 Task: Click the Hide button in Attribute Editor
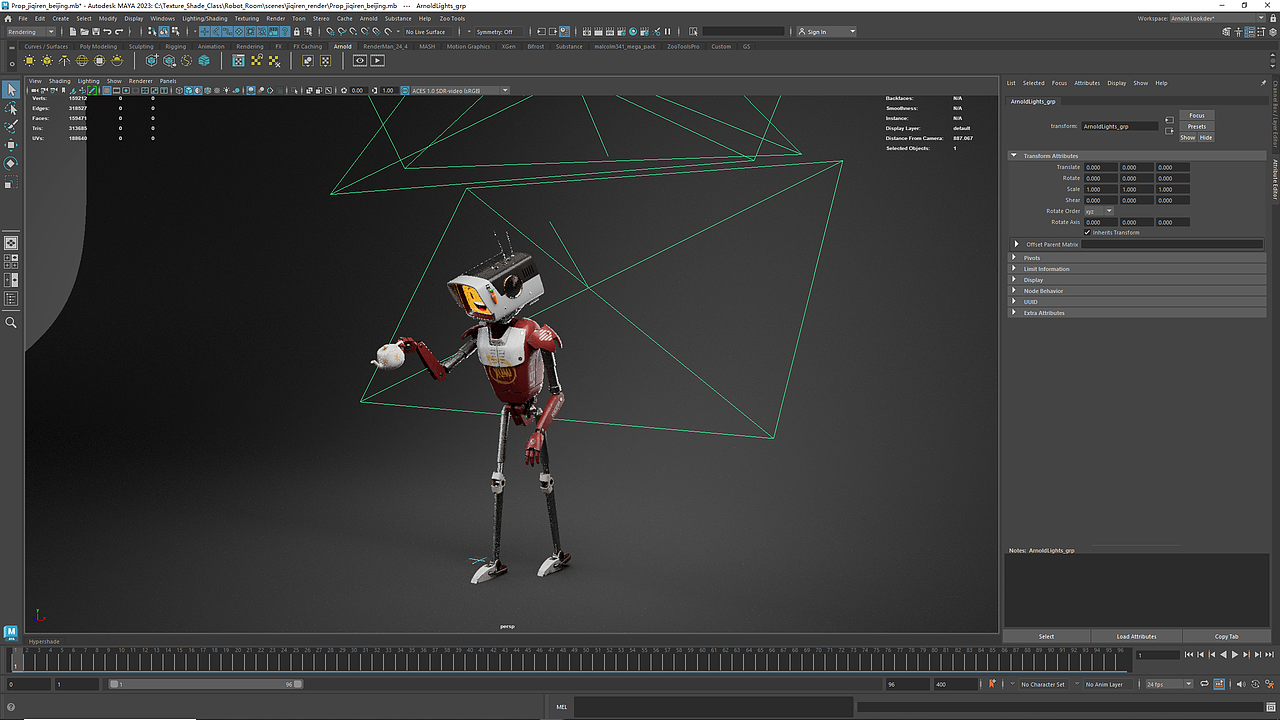coord(1206,138)
